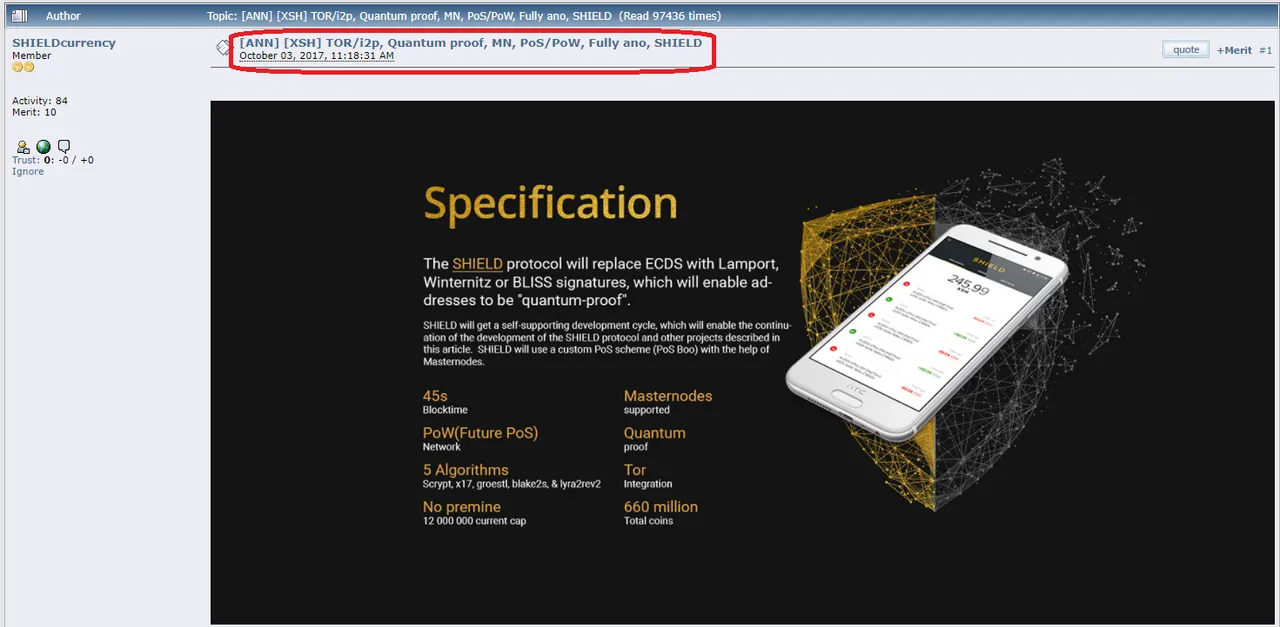
Task: Click the author's gold coin rank icons
Action: click(x=23, y=68)
